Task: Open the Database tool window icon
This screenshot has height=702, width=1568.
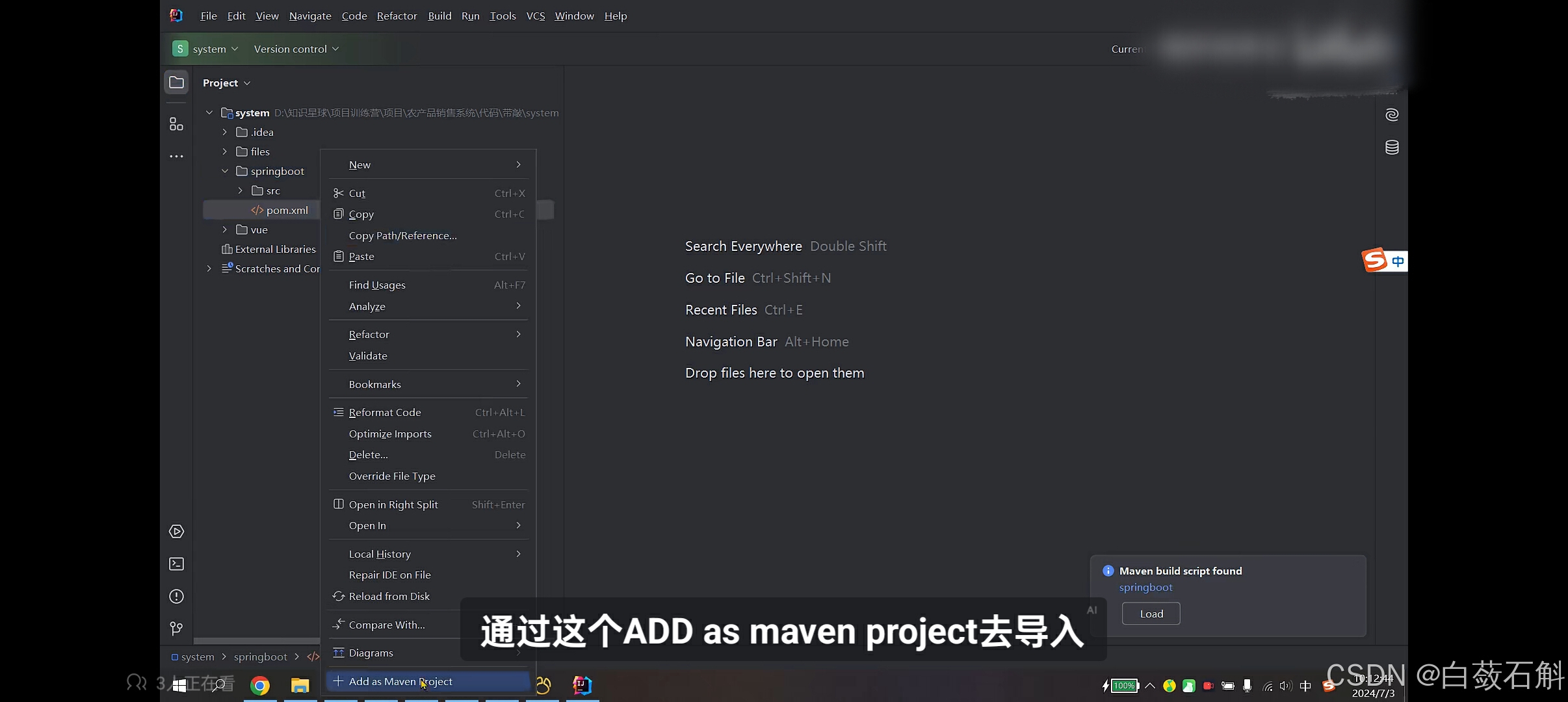Action: click(x=1392, y=148)
